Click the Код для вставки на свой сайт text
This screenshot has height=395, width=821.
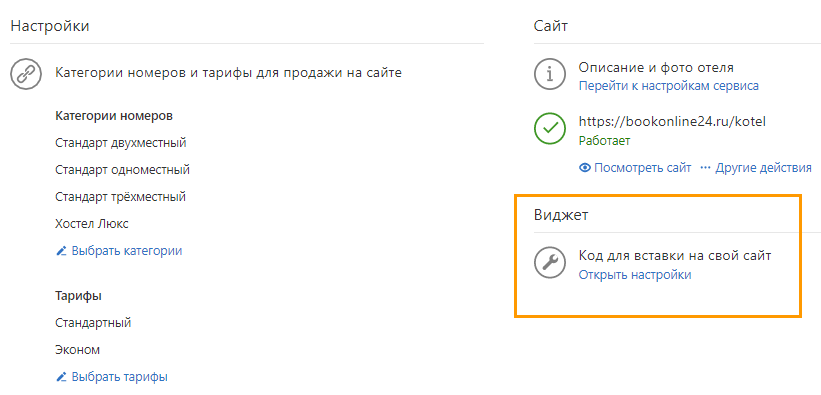675,256
